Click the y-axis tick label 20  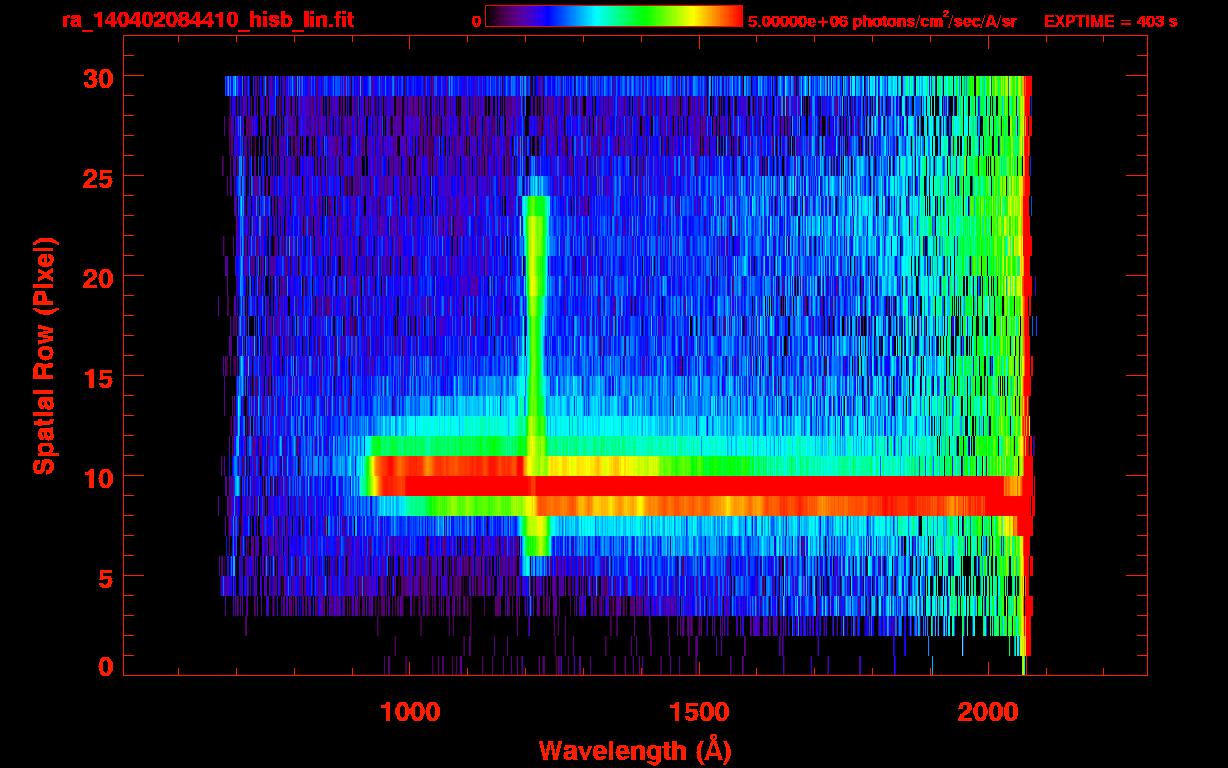(x=97, y=277)
